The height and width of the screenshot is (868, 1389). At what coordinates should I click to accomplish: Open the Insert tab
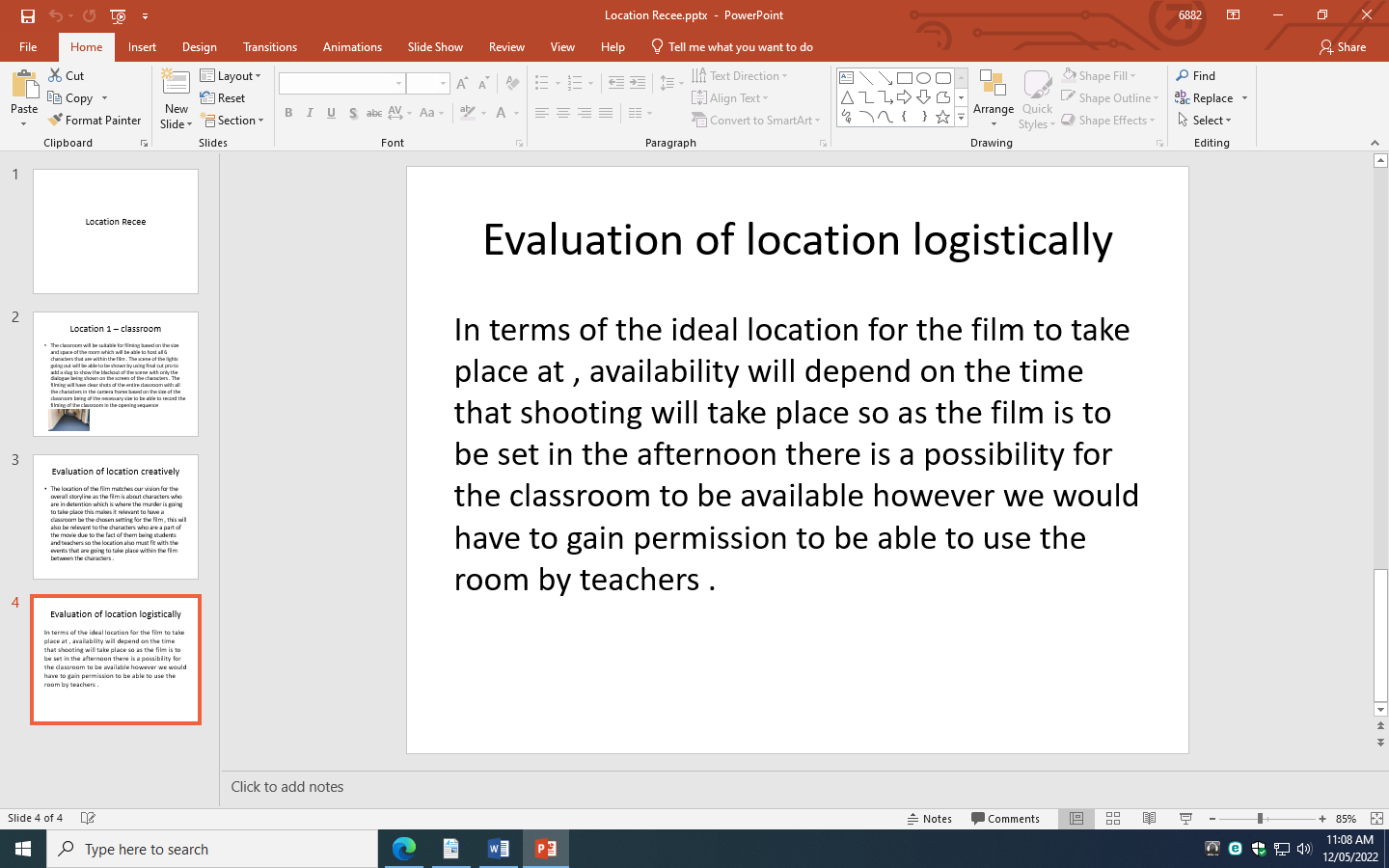[142, 47]
